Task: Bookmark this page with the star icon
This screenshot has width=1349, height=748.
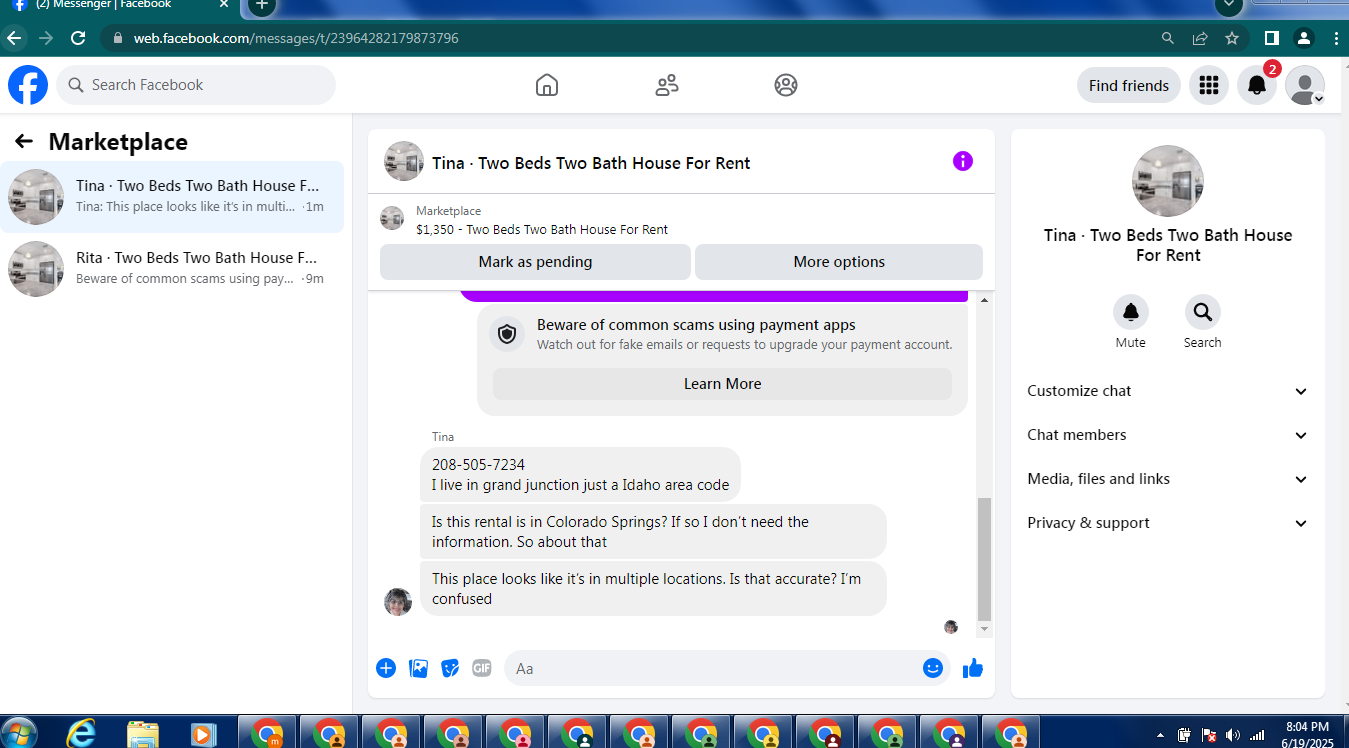Action: [x=1232, y=38]
